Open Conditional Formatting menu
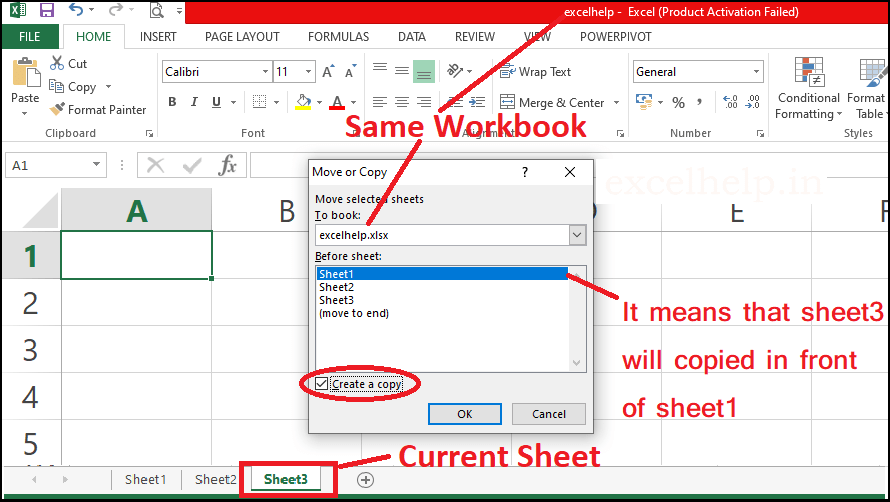Viewport: 890px width, 502px height. (809, 88)
